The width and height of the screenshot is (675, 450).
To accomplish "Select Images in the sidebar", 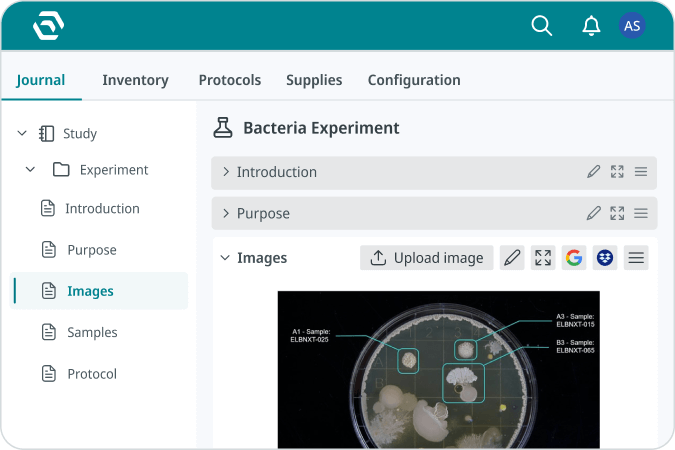I will click(x=90, y=291).
